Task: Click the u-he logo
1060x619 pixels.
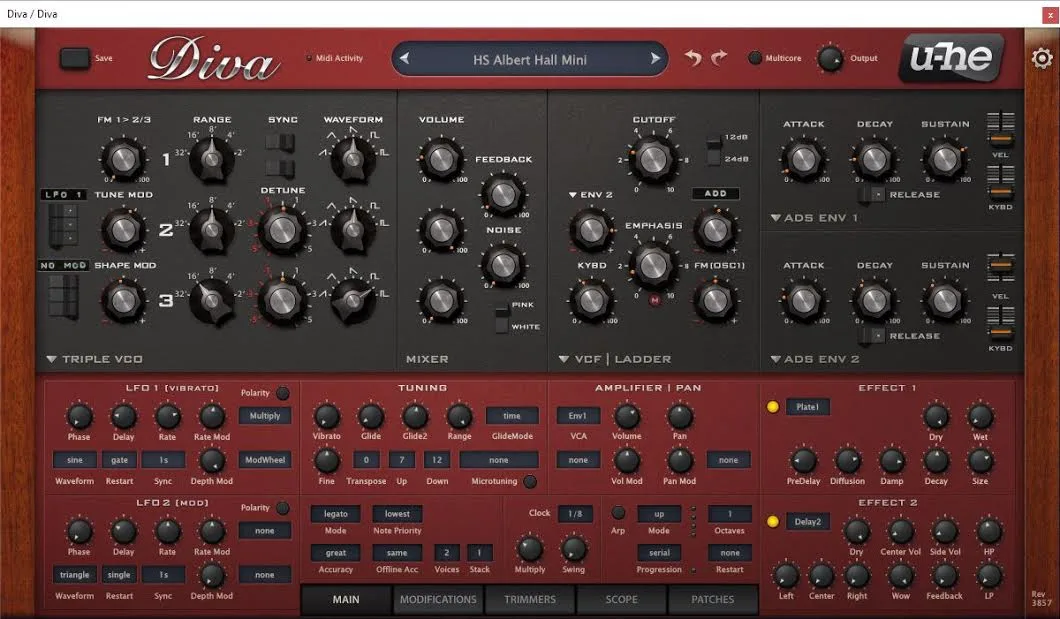Action: [951, 58]
